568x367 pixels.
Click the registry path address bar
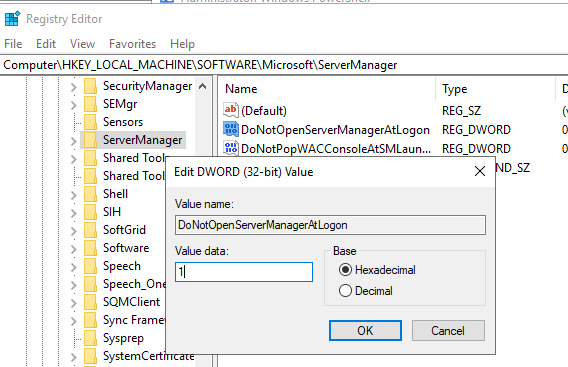point(284,65)
